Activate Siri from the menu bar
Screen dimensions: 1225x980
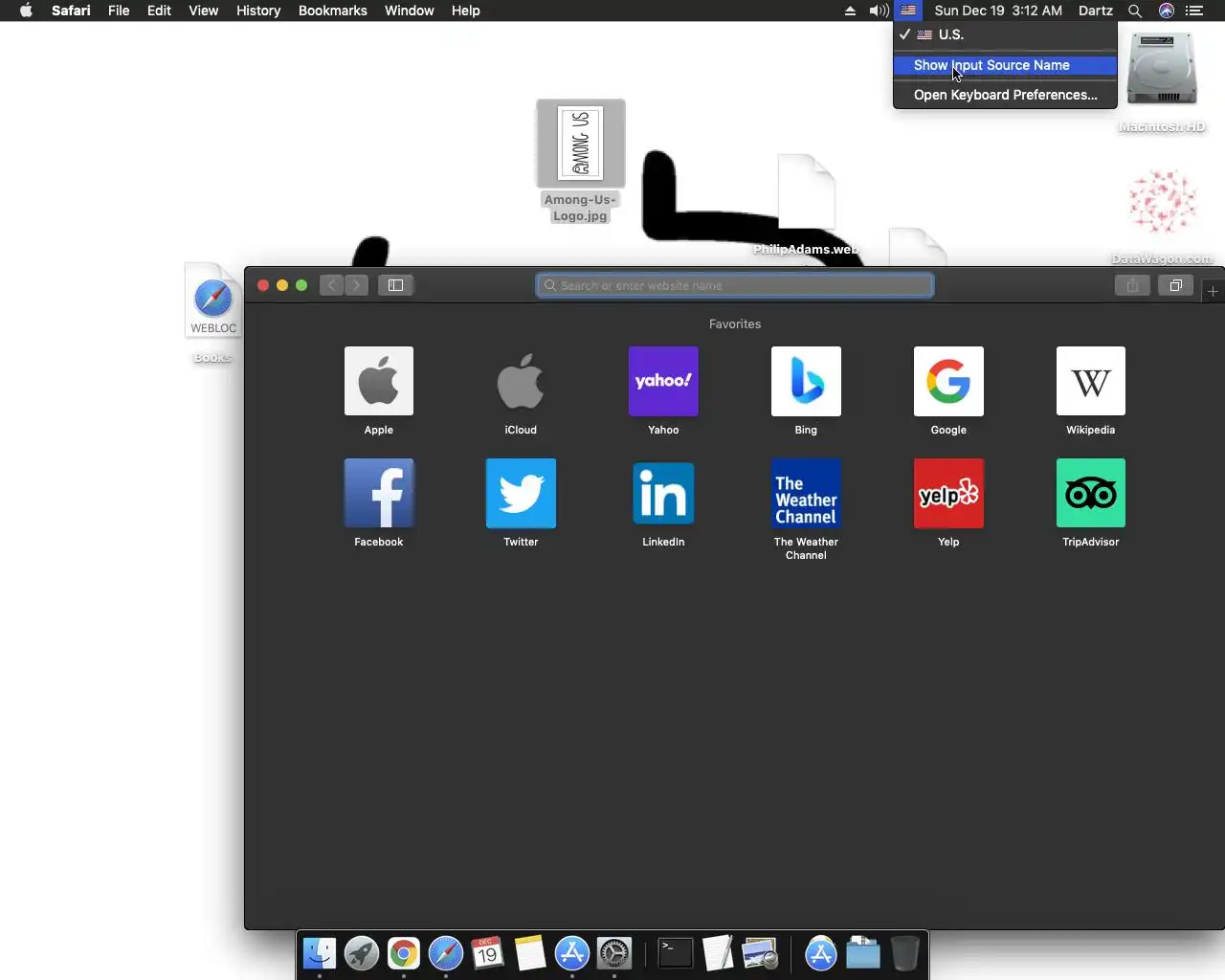pos(1166,11)
